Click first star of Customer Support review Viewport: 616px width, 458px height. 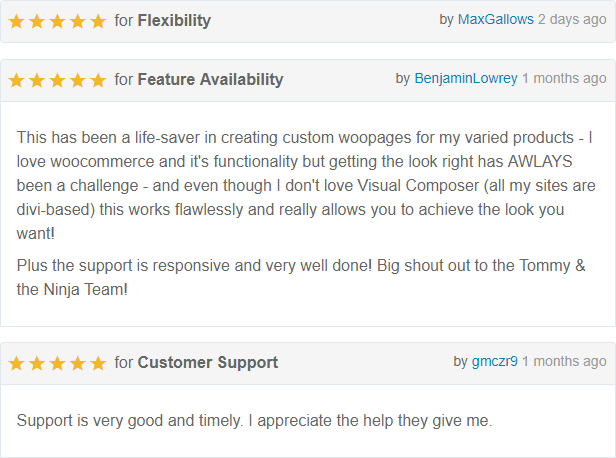pyautogui.click(x=16, y=363)
